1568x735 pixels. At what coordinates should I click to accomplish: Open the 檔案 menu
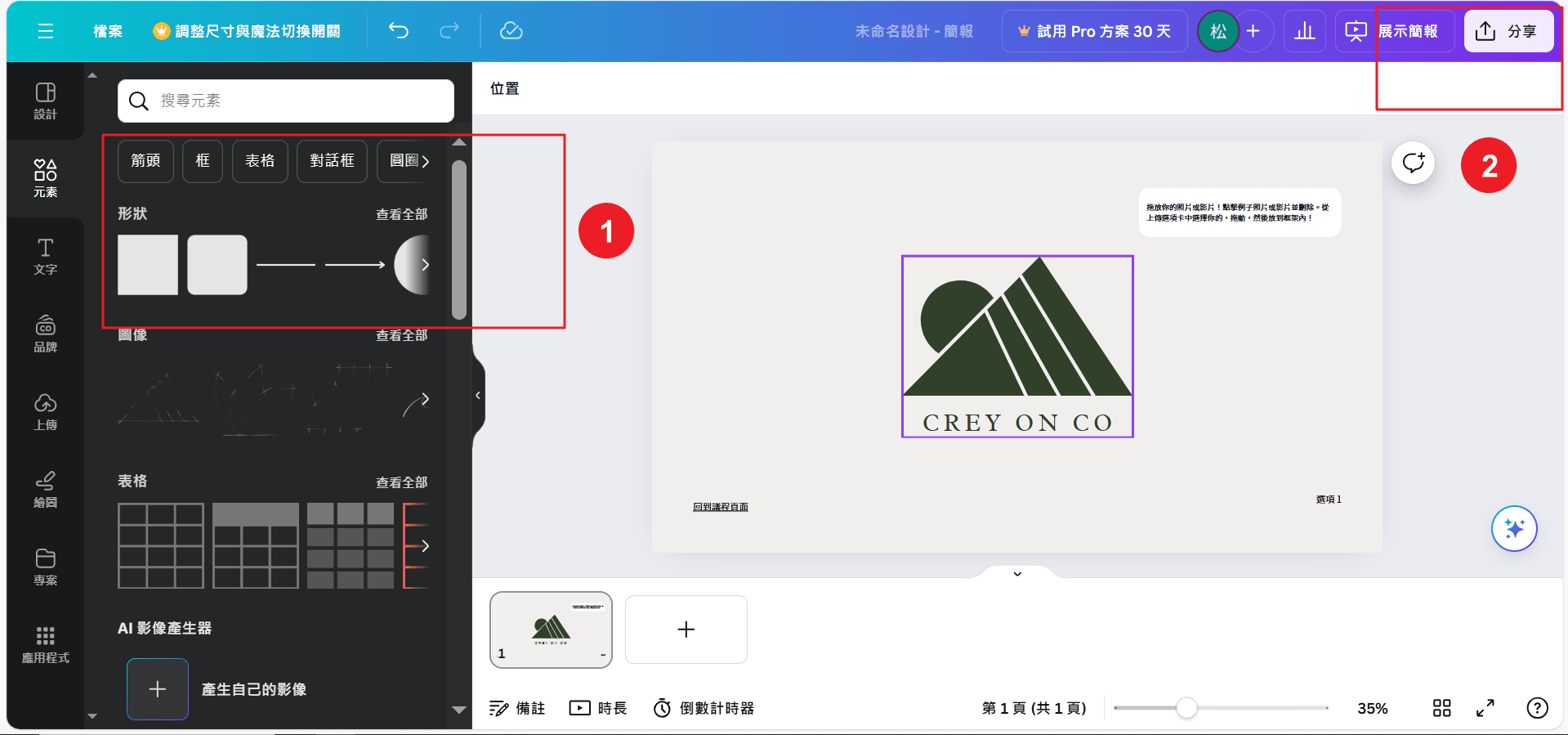click(x=108, y=31)
